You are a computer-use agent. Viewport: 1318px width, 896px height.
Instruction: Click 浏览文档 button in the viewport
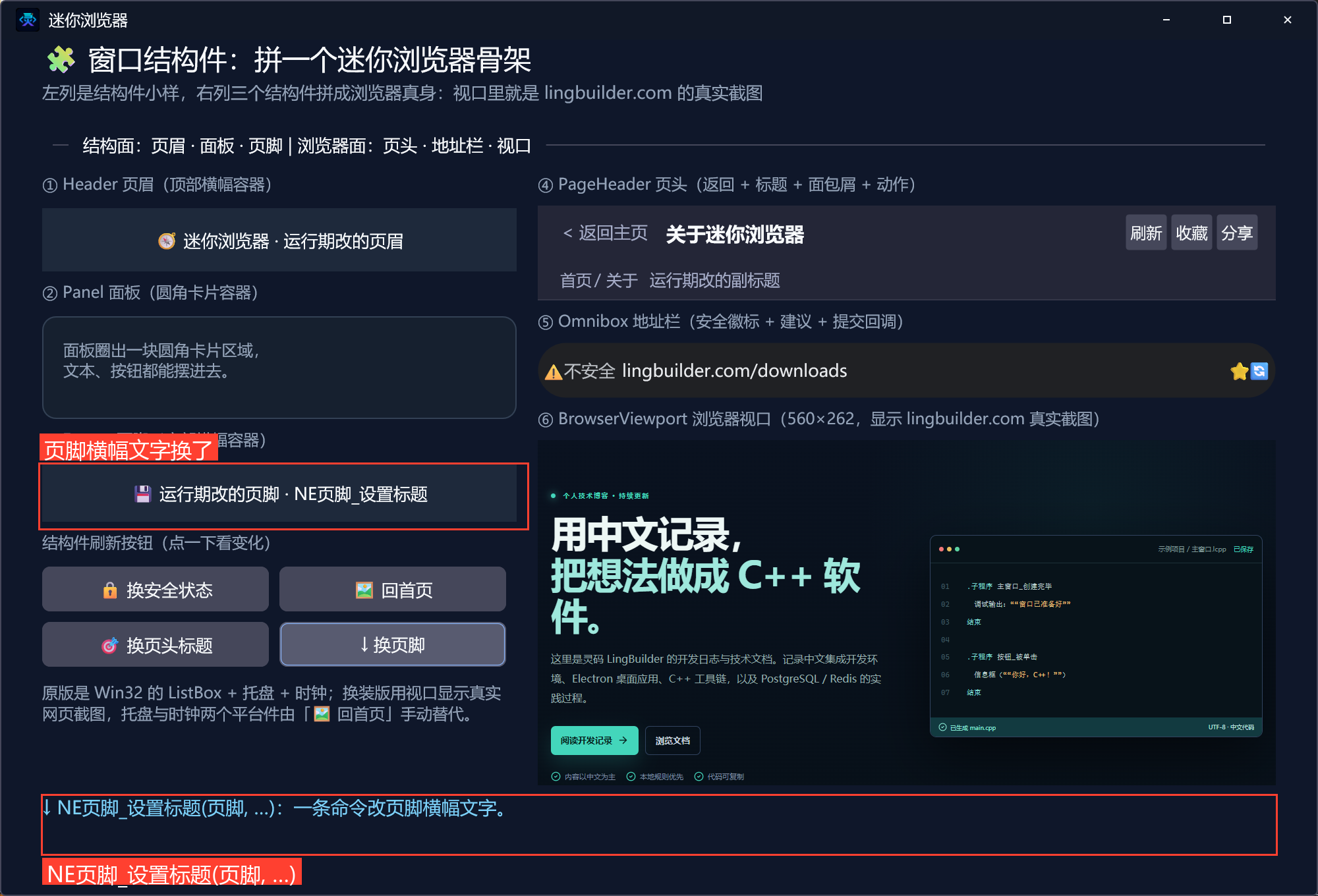[673, 741]
